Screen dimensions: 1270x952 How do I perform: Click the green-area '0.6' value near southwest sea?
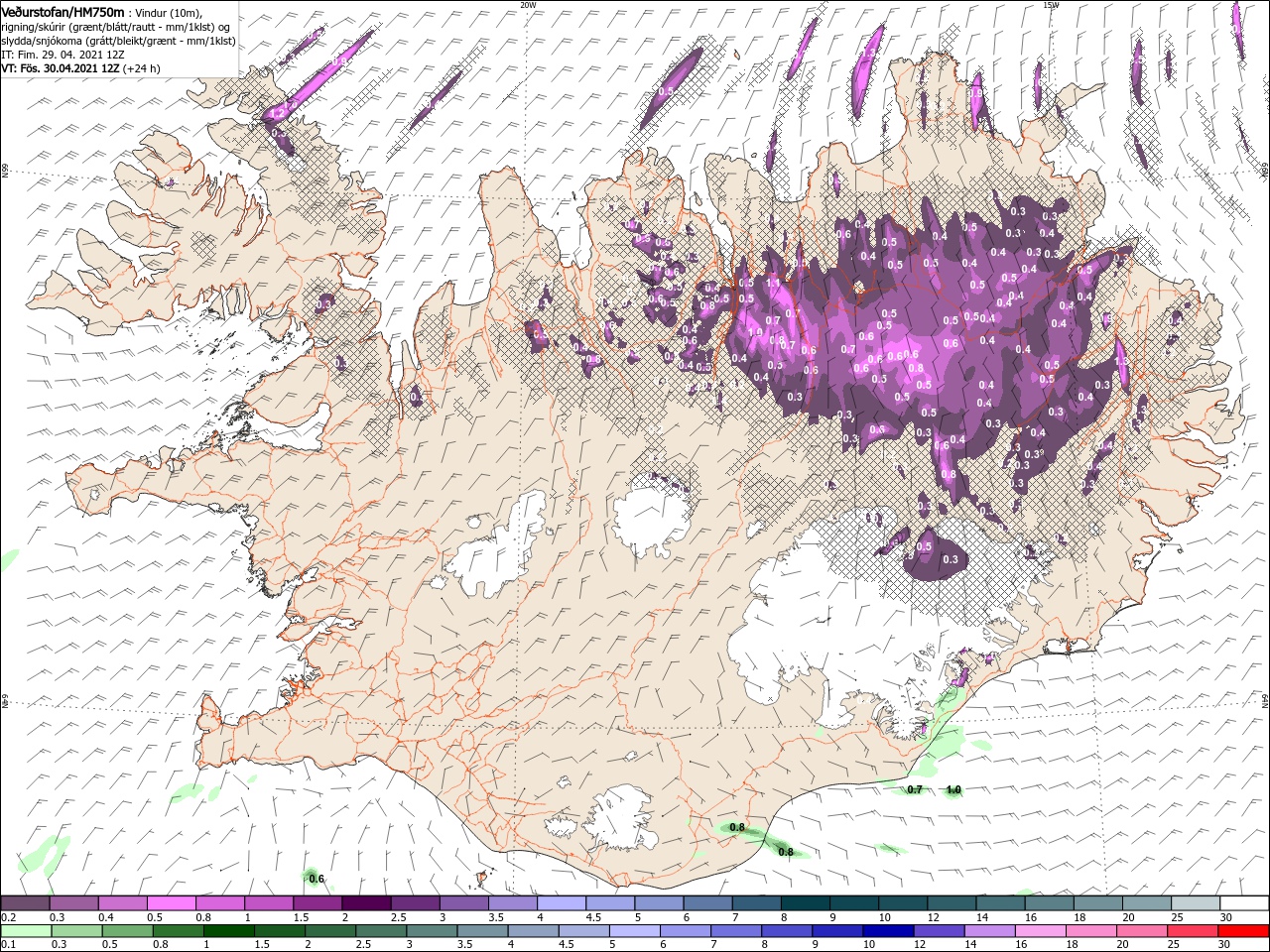(x=317, y=879)
